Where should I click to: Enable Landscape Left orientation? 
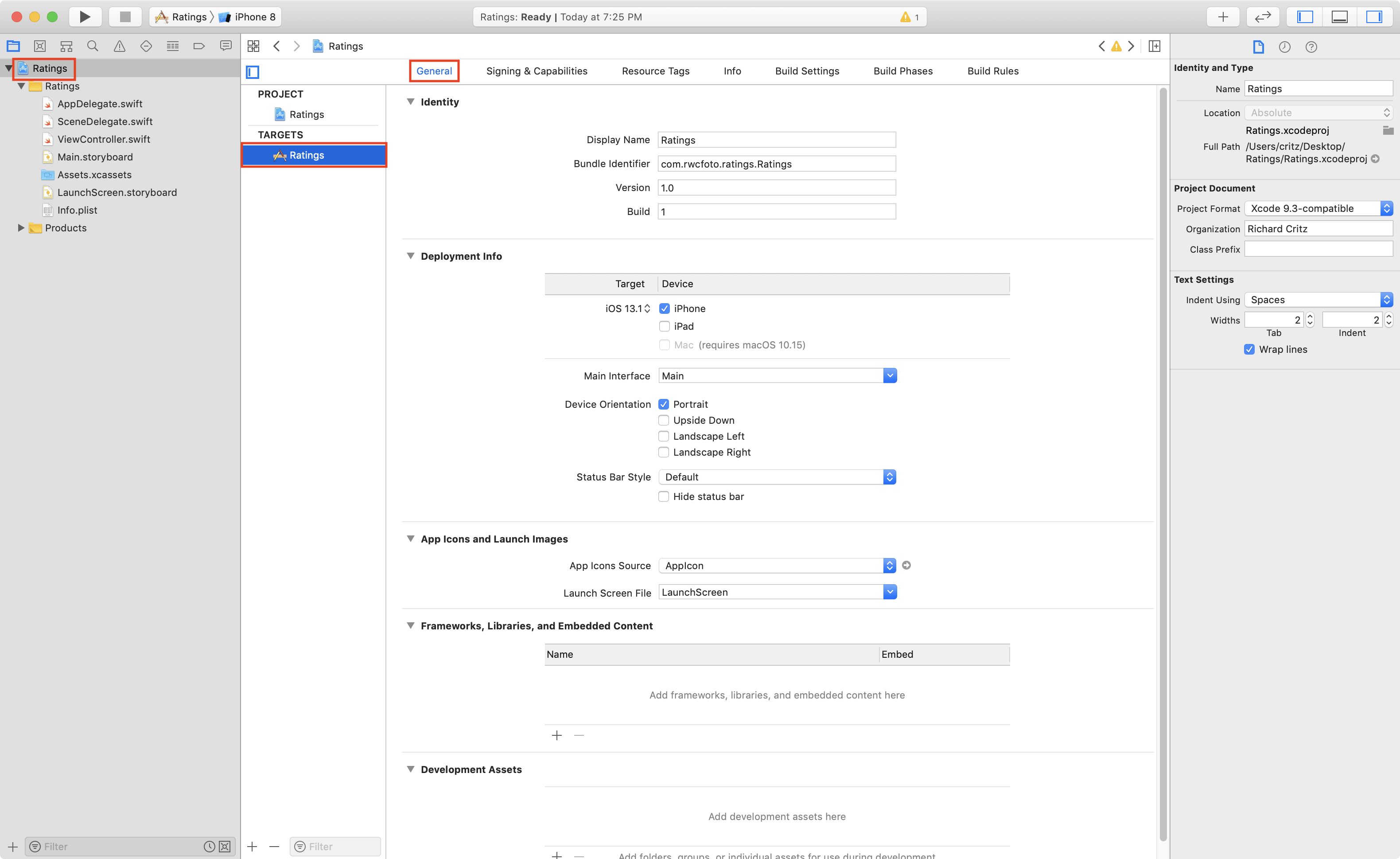664,435
